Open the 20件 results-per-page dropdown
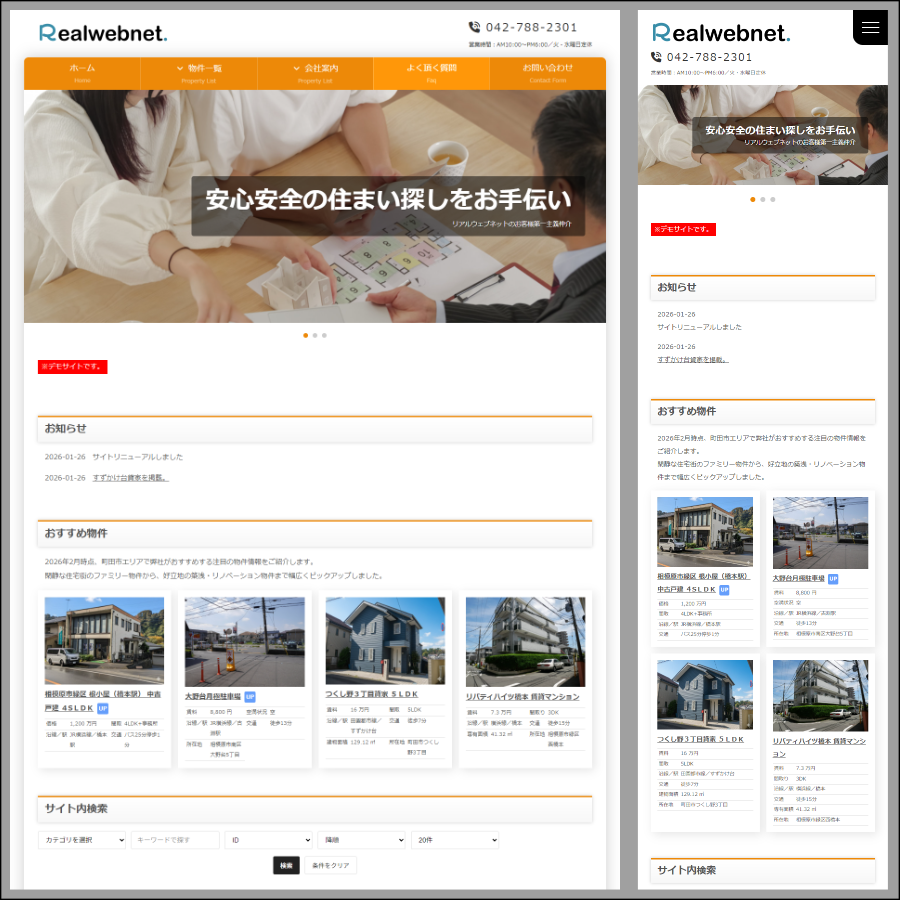 [454, 840]
